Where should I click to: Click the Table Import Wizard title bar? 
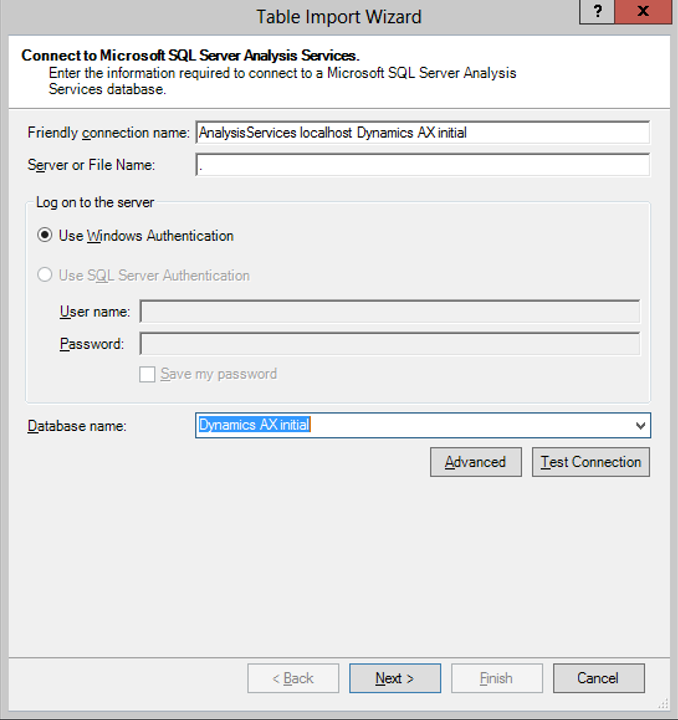pos(338,16)
